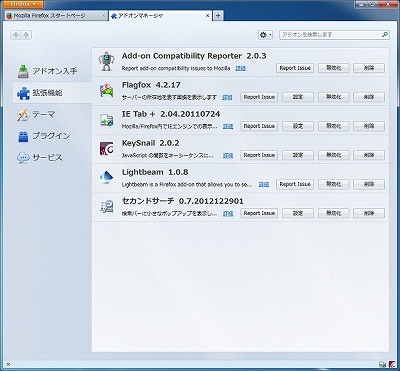The image size is (400, 371).
Task: Click Report Issue for IE Tab +
Action: pyautogui.click(x=259, y=126)
